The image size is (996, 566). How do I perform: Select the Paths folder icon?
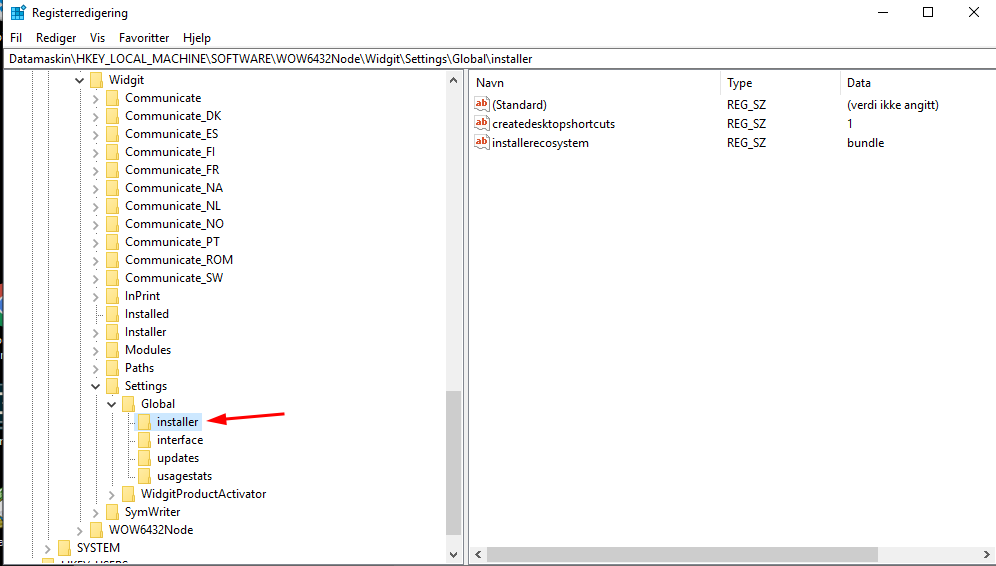tap(112, 368)
